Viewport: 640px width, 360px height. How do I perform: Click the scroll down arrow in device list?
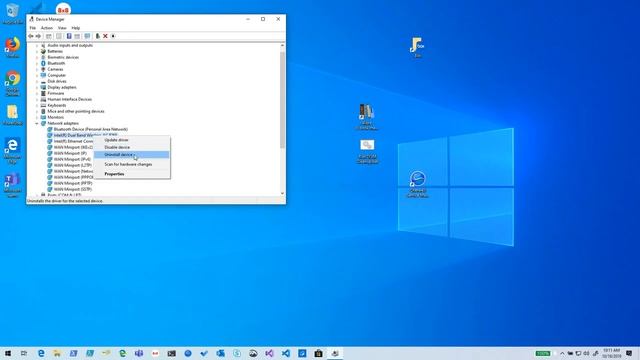click(282, 193)
